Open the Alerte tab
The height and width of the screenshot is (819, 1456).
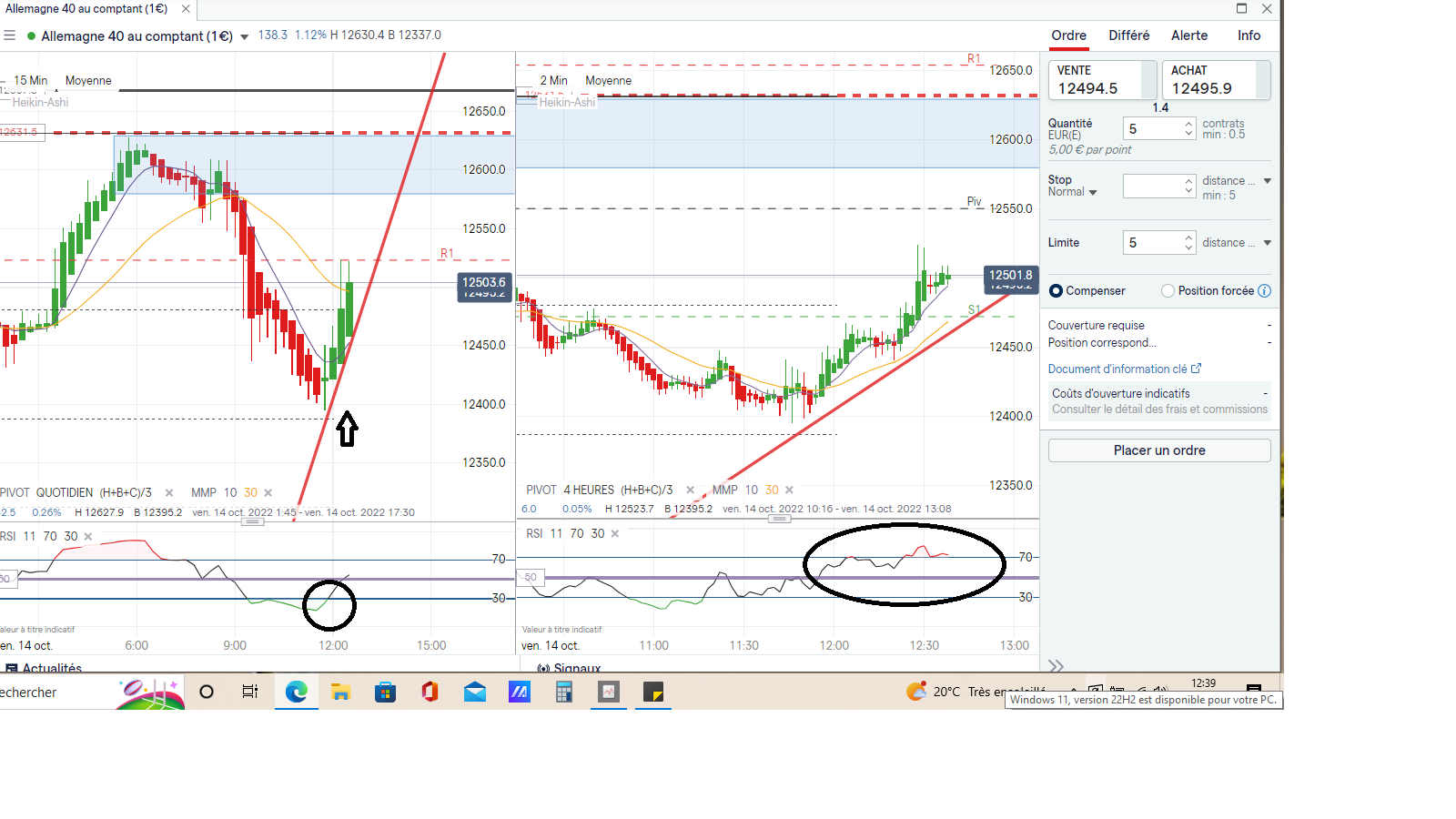pyautogui.click(x=1189, y=35)
